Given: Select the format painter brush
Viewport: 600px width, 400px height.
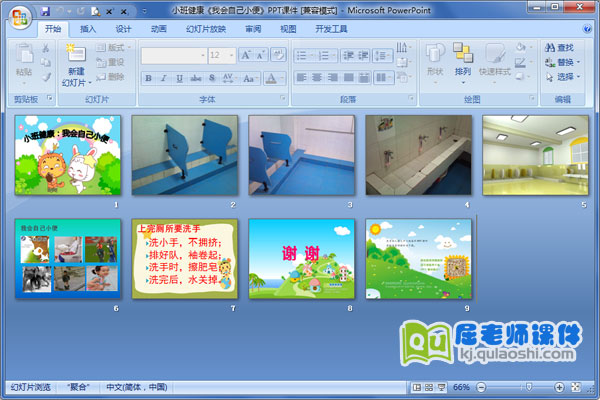Looking at the screenshot, I should click(x=46, y=77).
